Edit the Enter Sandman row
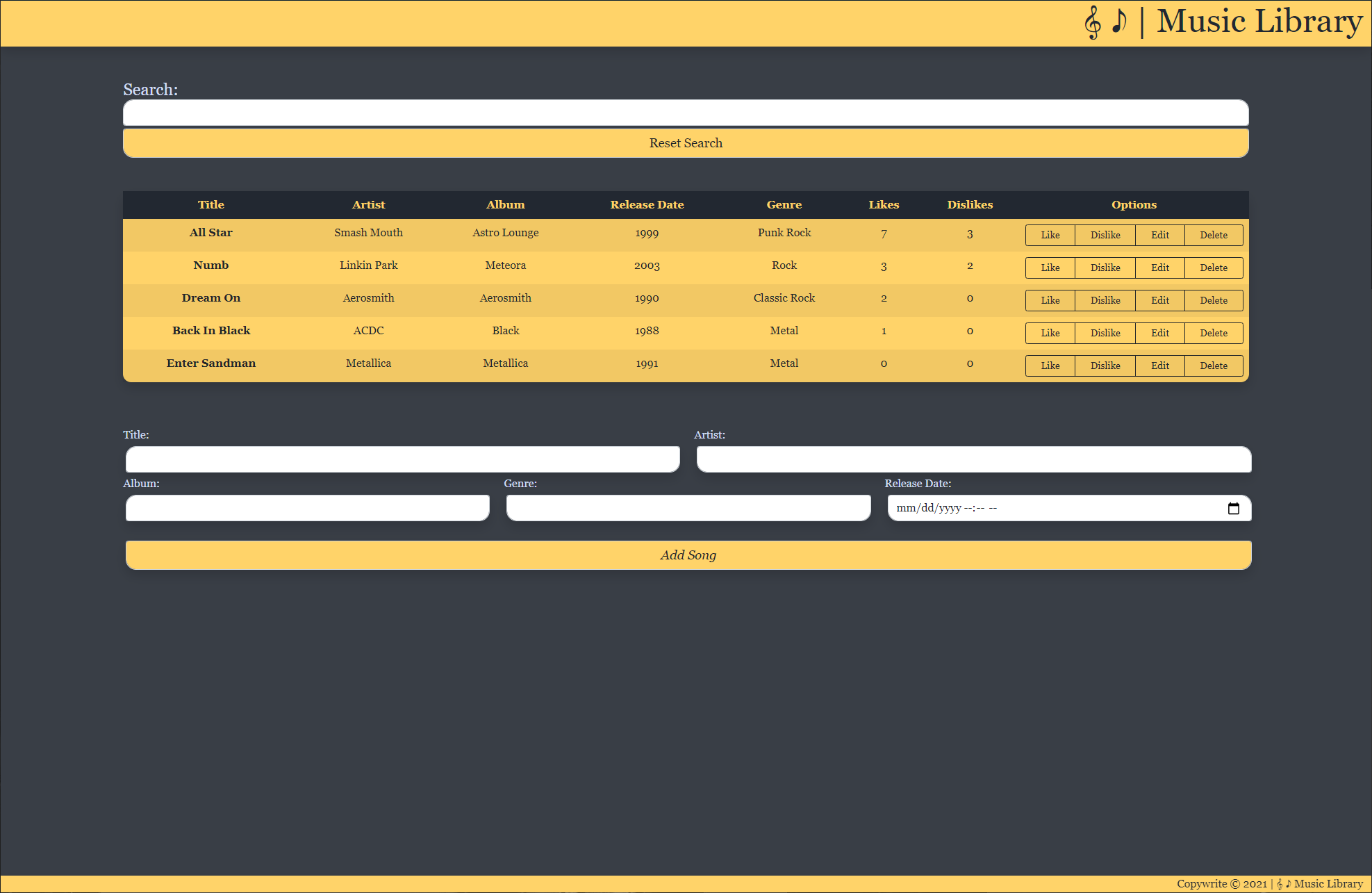Viewport: 1372px width, 893px height. tap(1160, 366)
